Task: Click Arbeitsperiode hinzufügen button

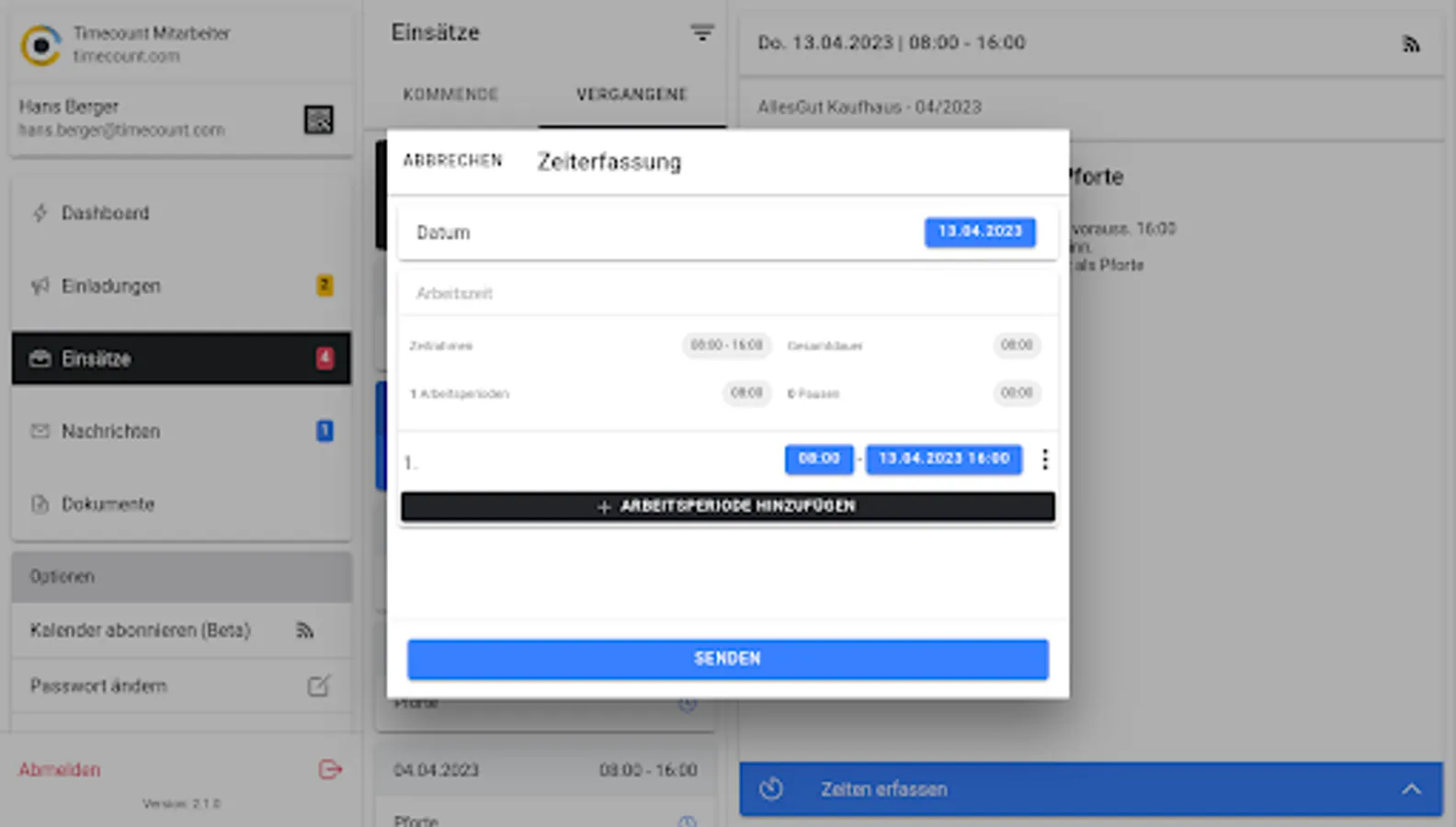Action: (x=728, y=506)
